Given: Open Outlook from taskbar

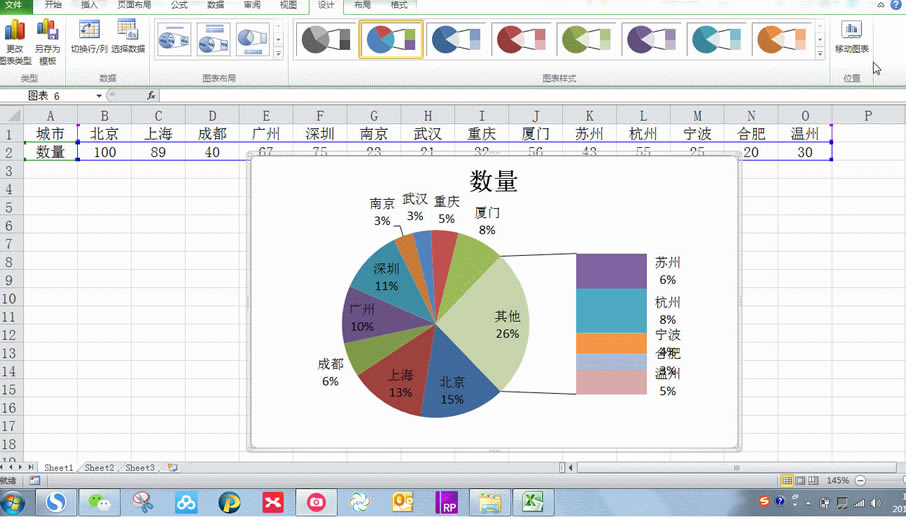Looking at the screenshot, I should click(x=403, y=502).
